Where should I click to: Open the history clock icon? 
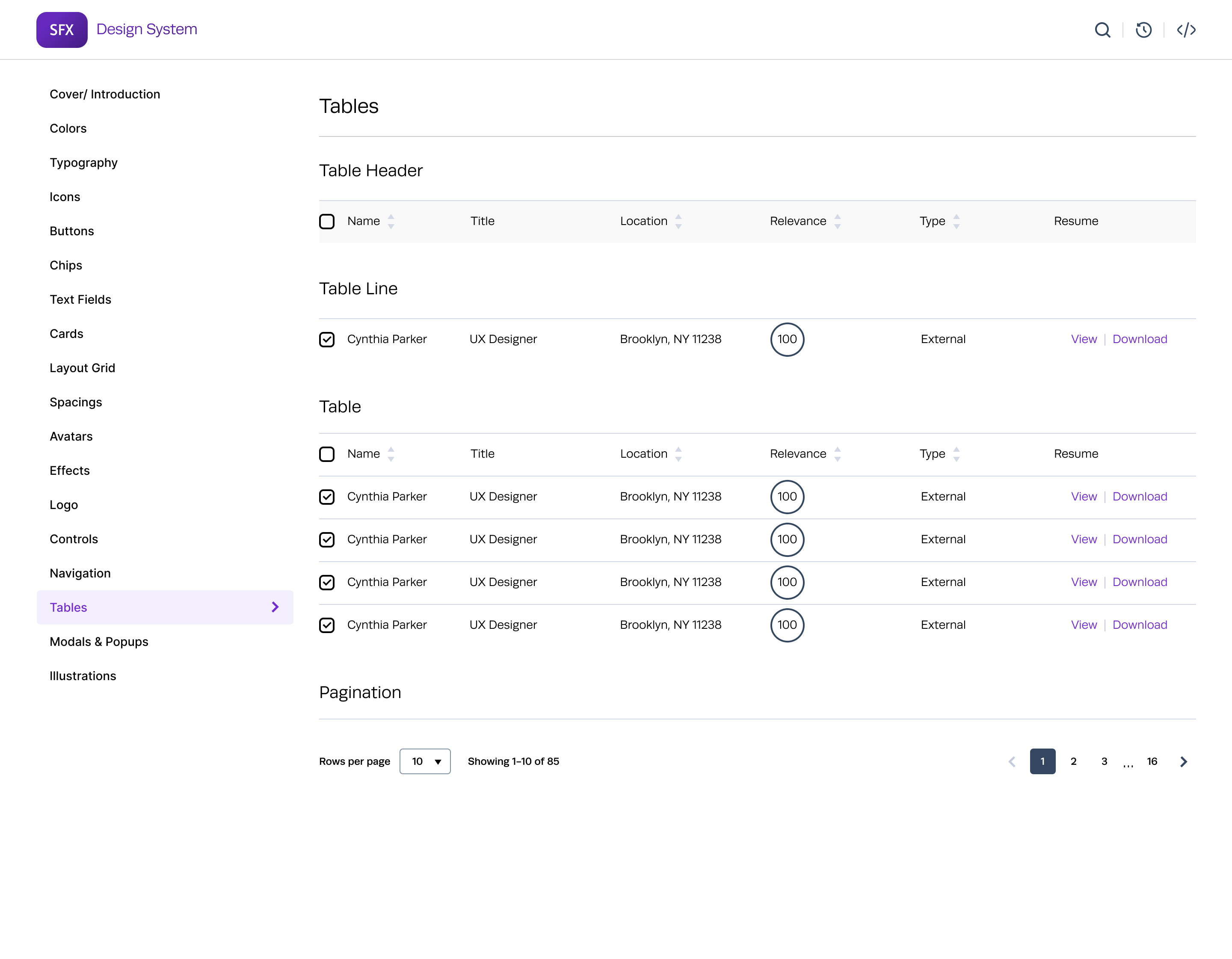(x=1143, y=30)
